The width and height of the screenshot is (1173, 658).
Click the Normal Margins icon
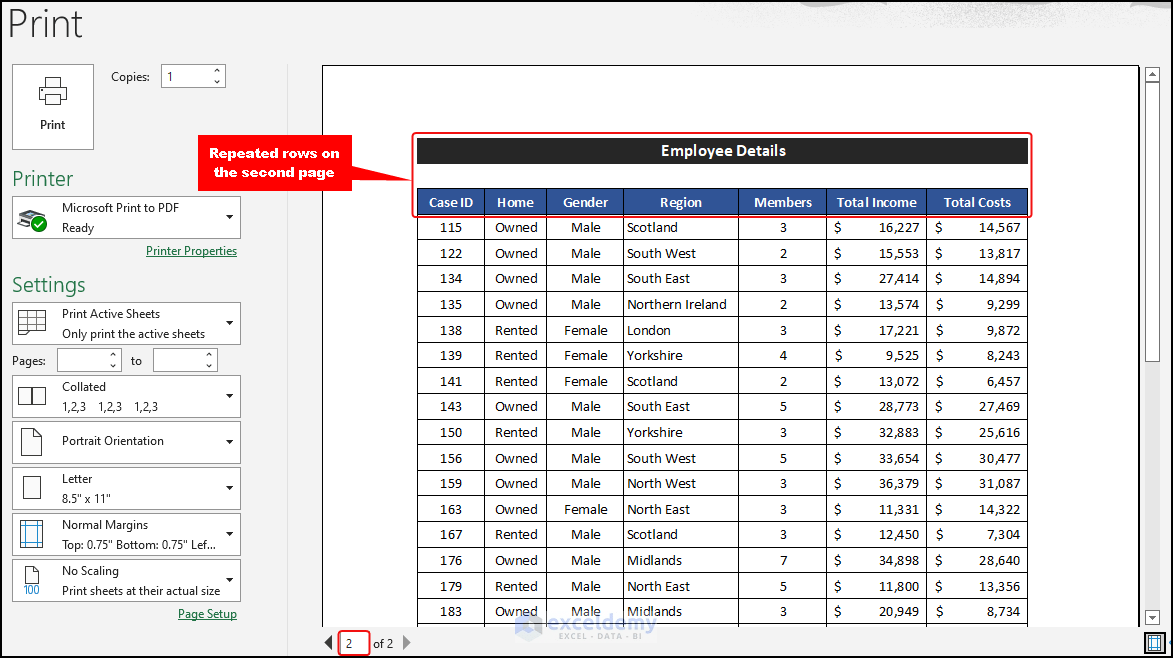click(x=32, y=534)
